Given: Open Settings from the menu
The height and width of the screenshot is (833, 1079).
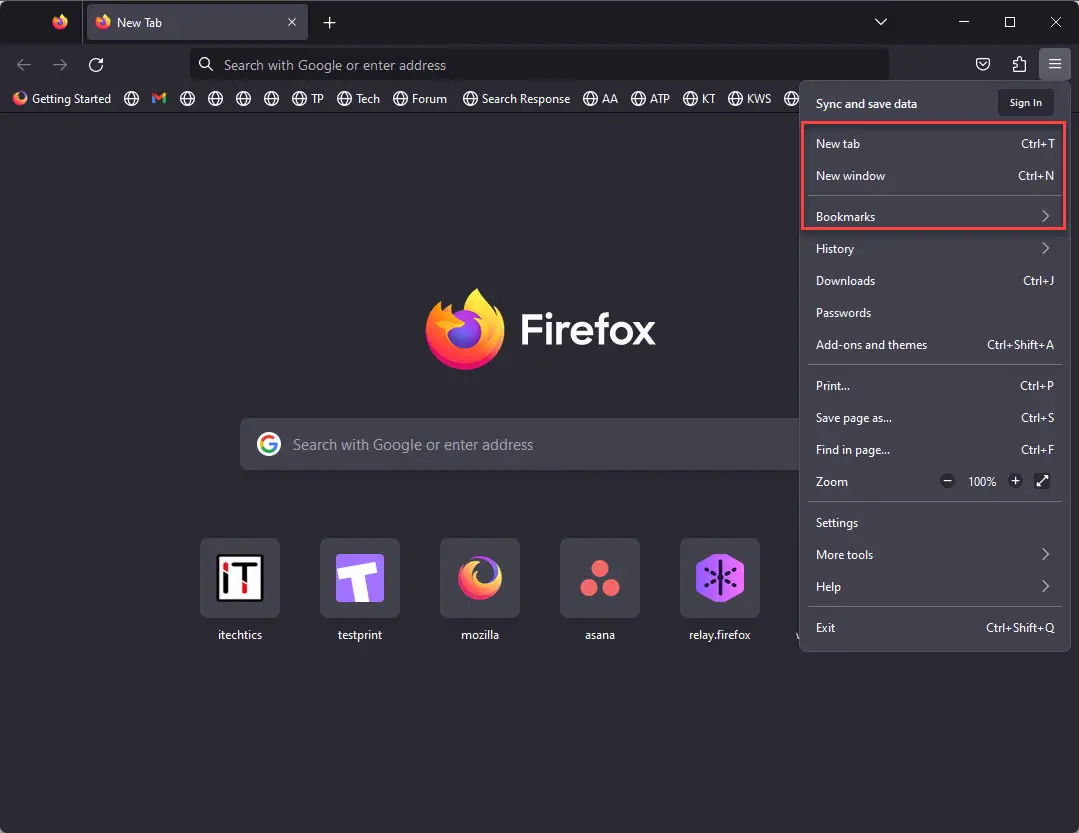Looking at the screenshot, I should (x=934, y=523).
